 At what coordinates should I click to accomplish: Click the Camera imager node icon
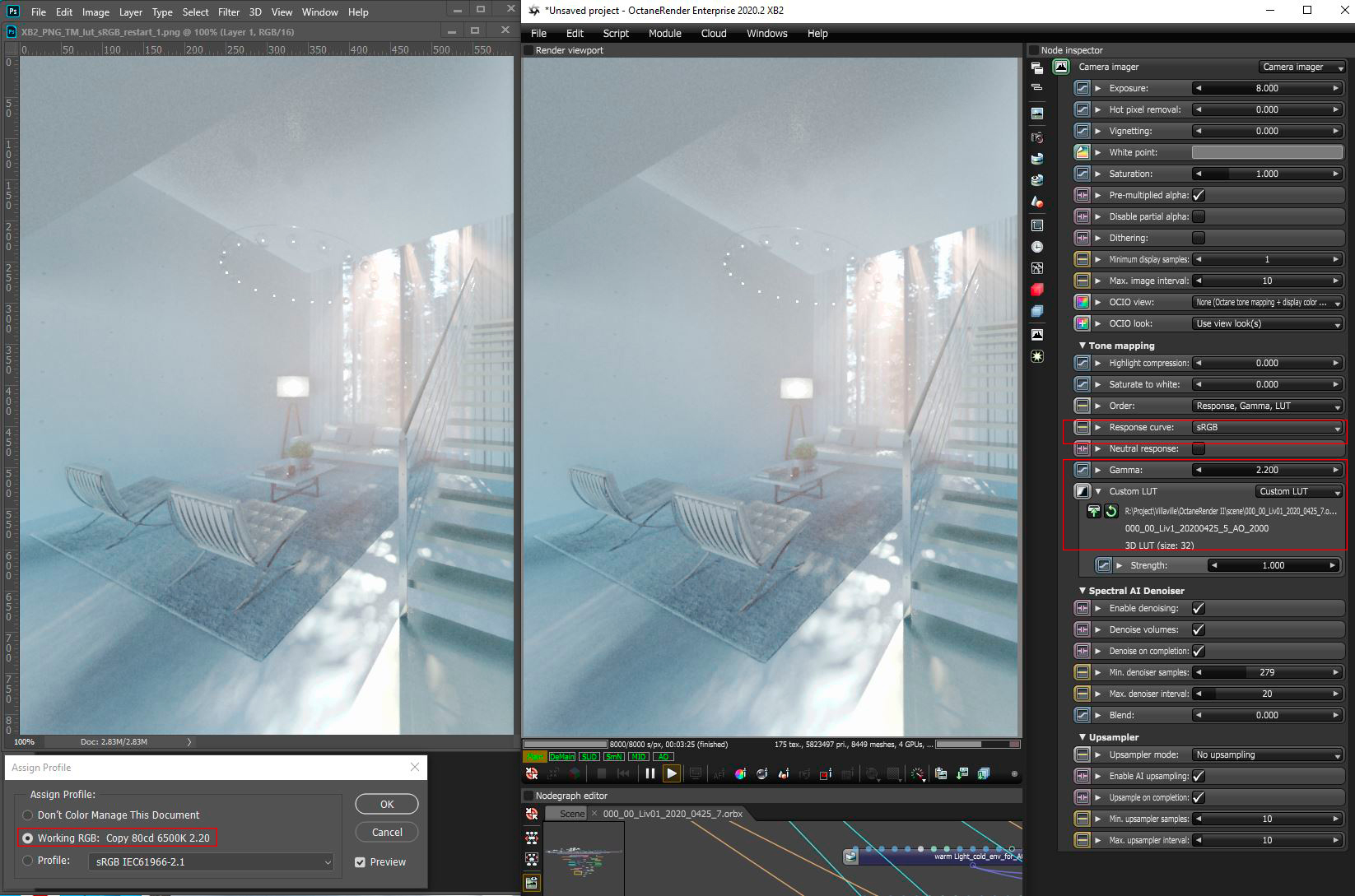coord(1062,67)
